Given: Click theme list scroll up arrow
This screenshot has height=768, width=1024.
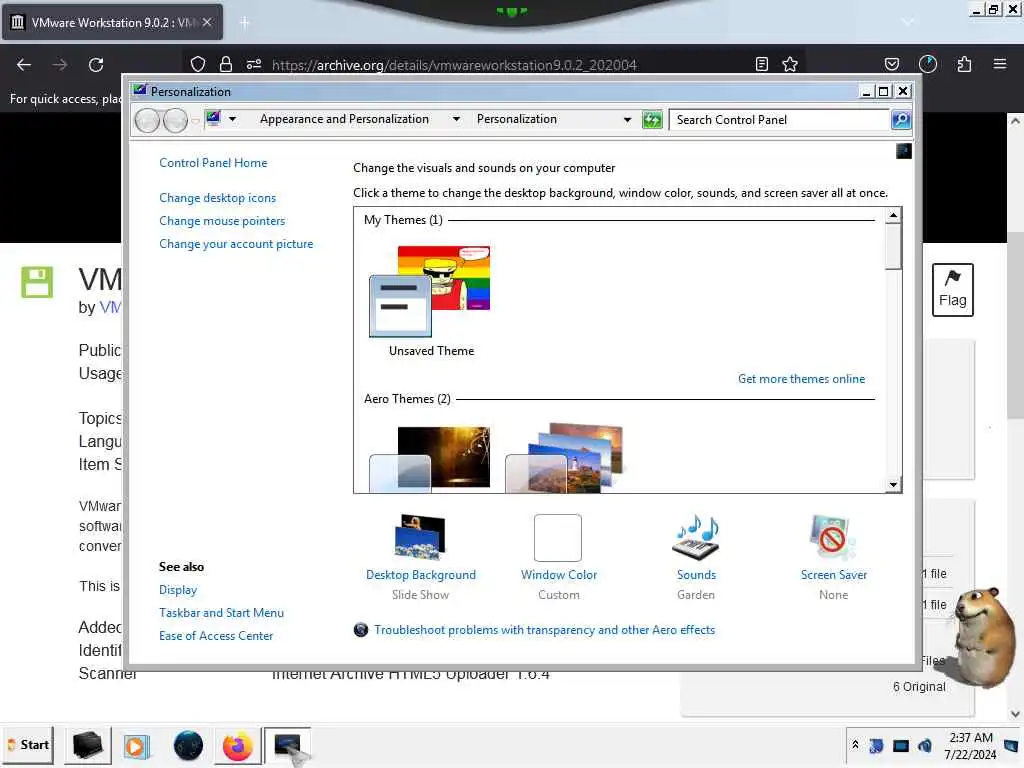Looking at the screenshot, I should point(893,215).
